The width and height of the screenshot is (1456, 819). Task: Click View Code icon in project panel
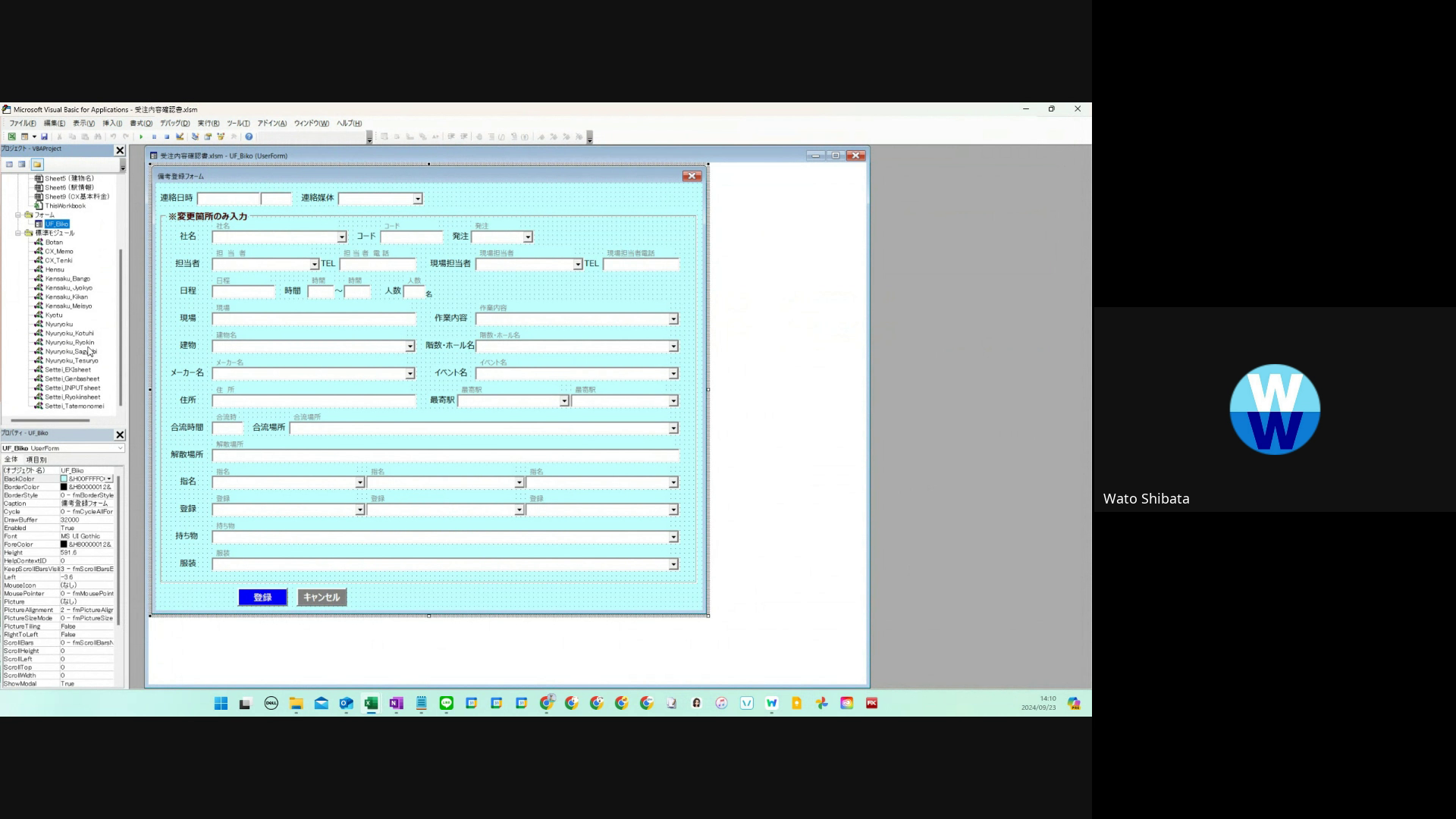click(x=9, y=165)
